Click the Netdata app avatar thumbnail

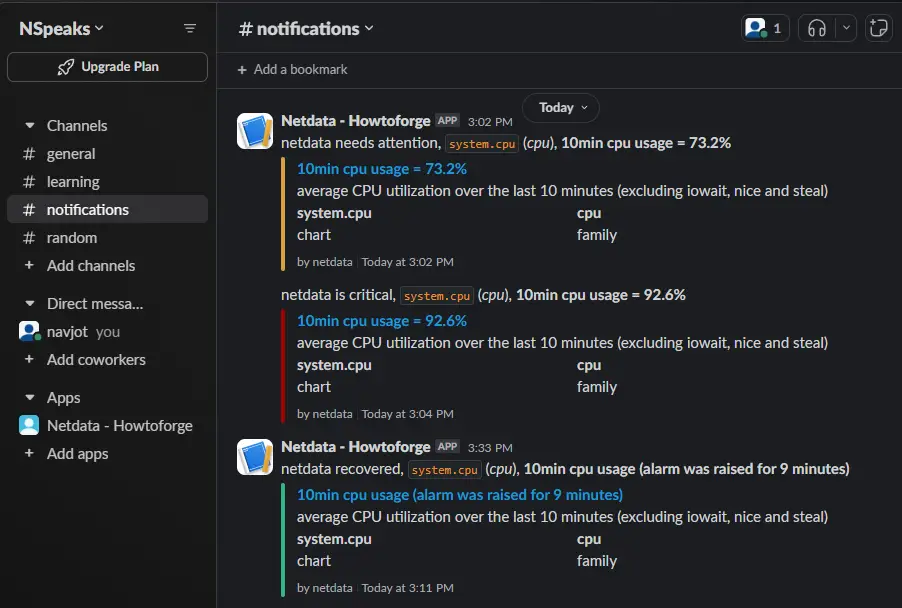click(x=255, y=130)
